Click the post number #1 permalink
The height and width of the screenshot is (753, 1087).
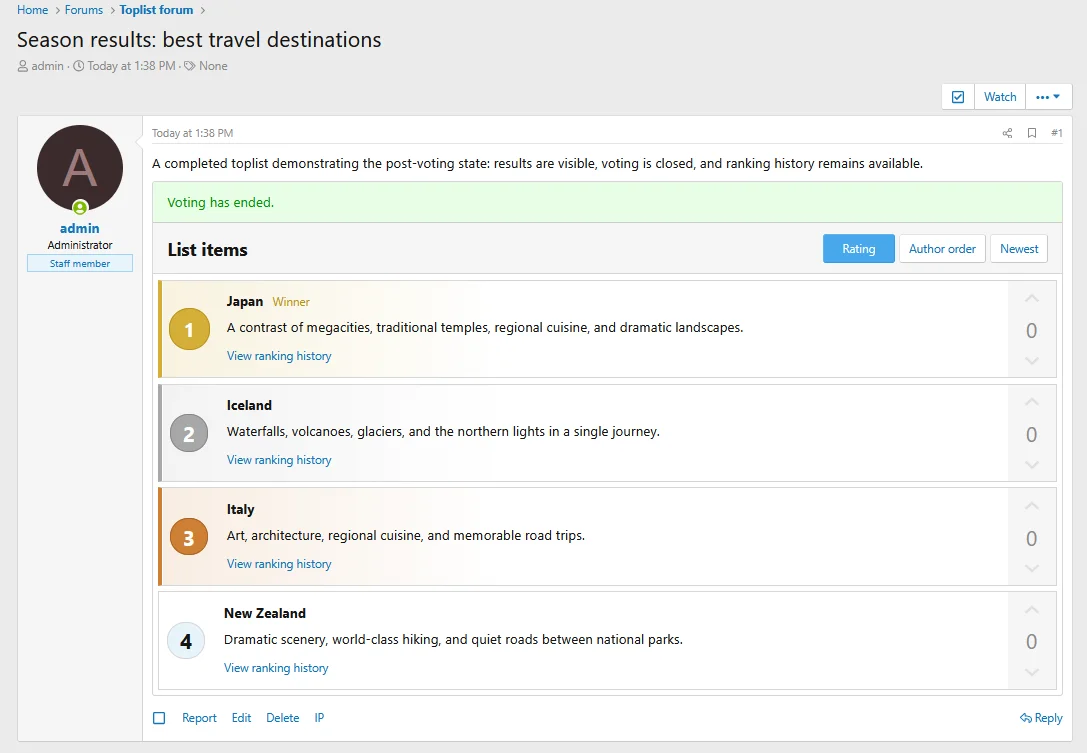coord(1056,133)
